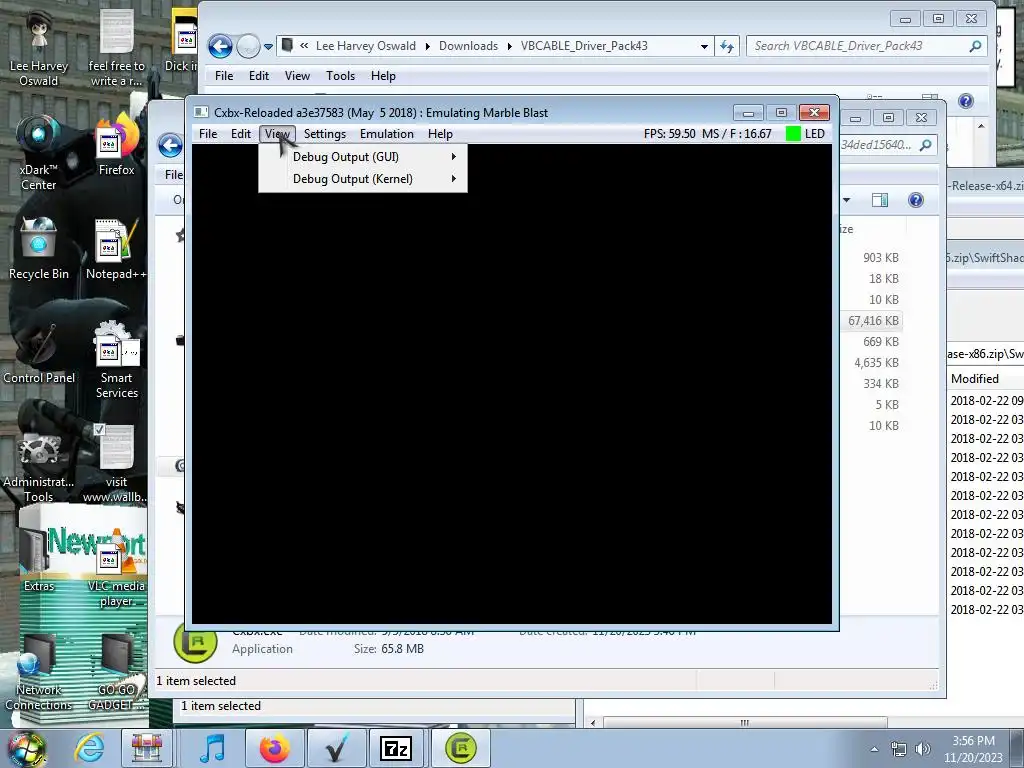
Task: Open Lee Harvey Oswald desktop icon
Action: click(39, 48)
